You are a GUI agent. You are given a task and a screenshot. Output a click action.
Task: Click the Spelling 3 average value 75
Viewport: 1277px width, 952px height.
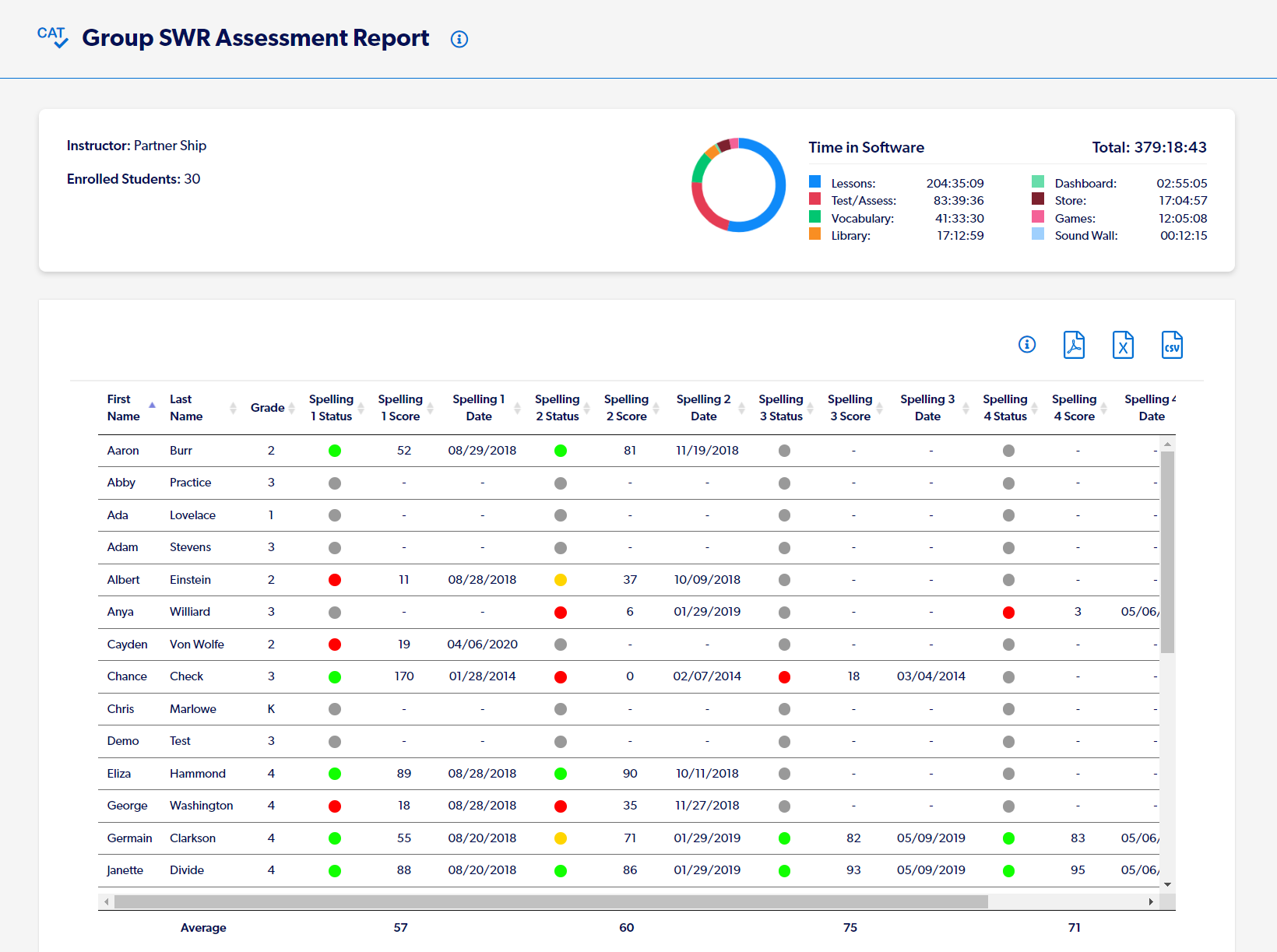pos(850,928)
